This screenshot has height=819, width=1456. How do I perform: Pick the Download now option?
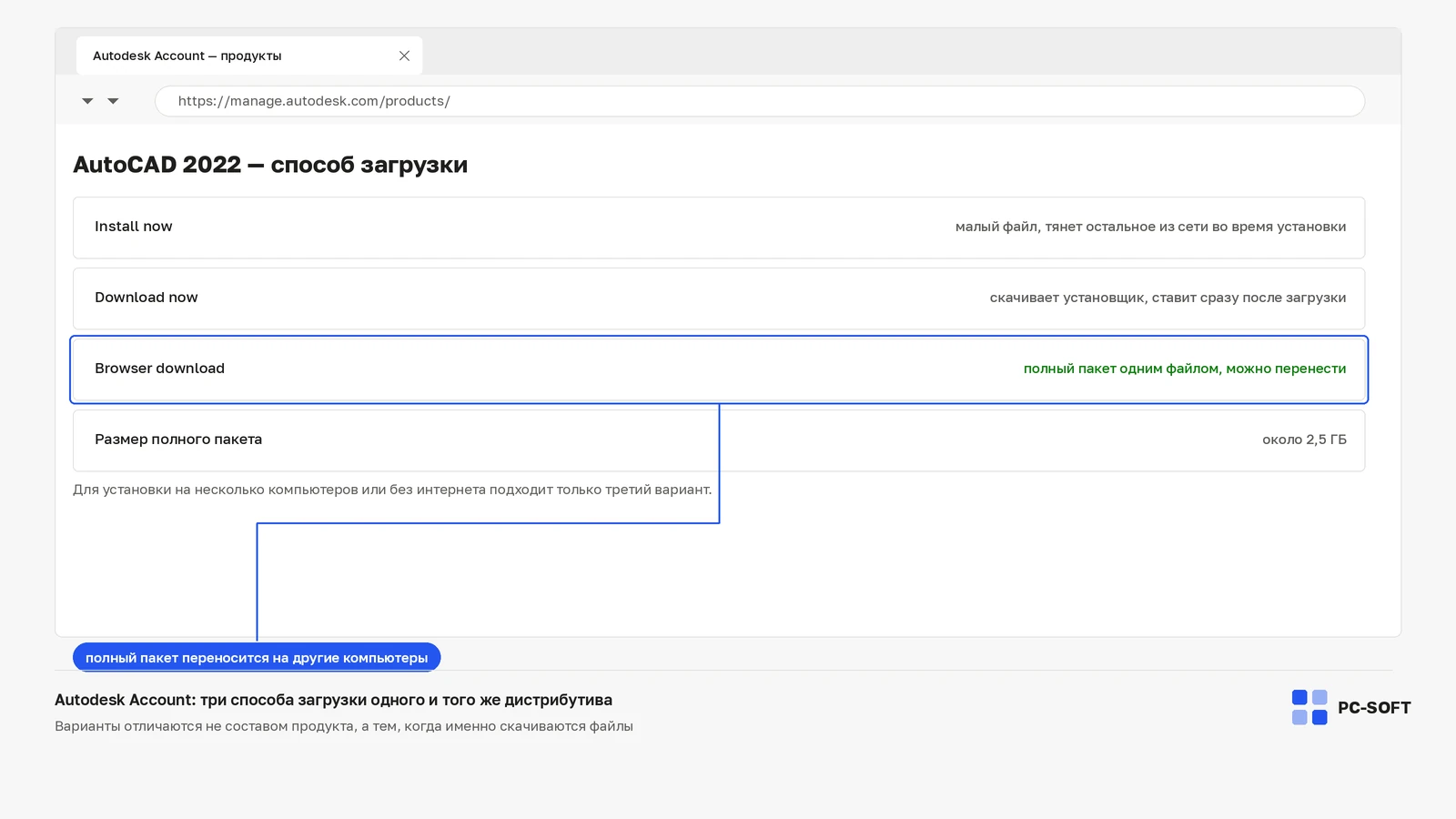point(719,298)
